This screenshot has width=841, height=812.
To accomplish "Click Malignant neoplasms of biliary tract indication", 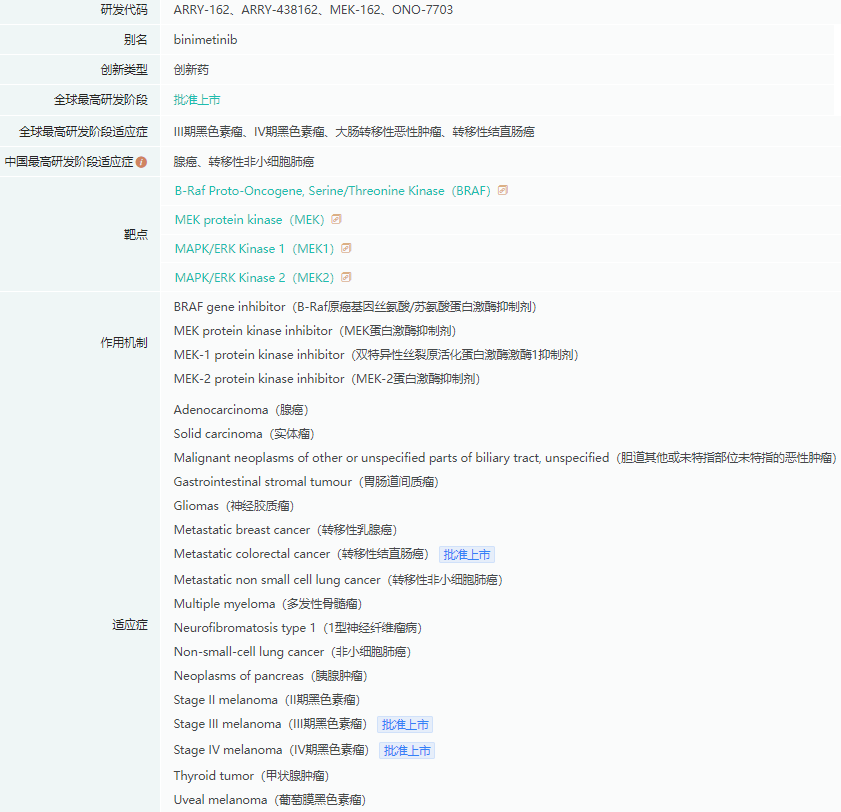I will pyautogui.click(x=505, y=458).
